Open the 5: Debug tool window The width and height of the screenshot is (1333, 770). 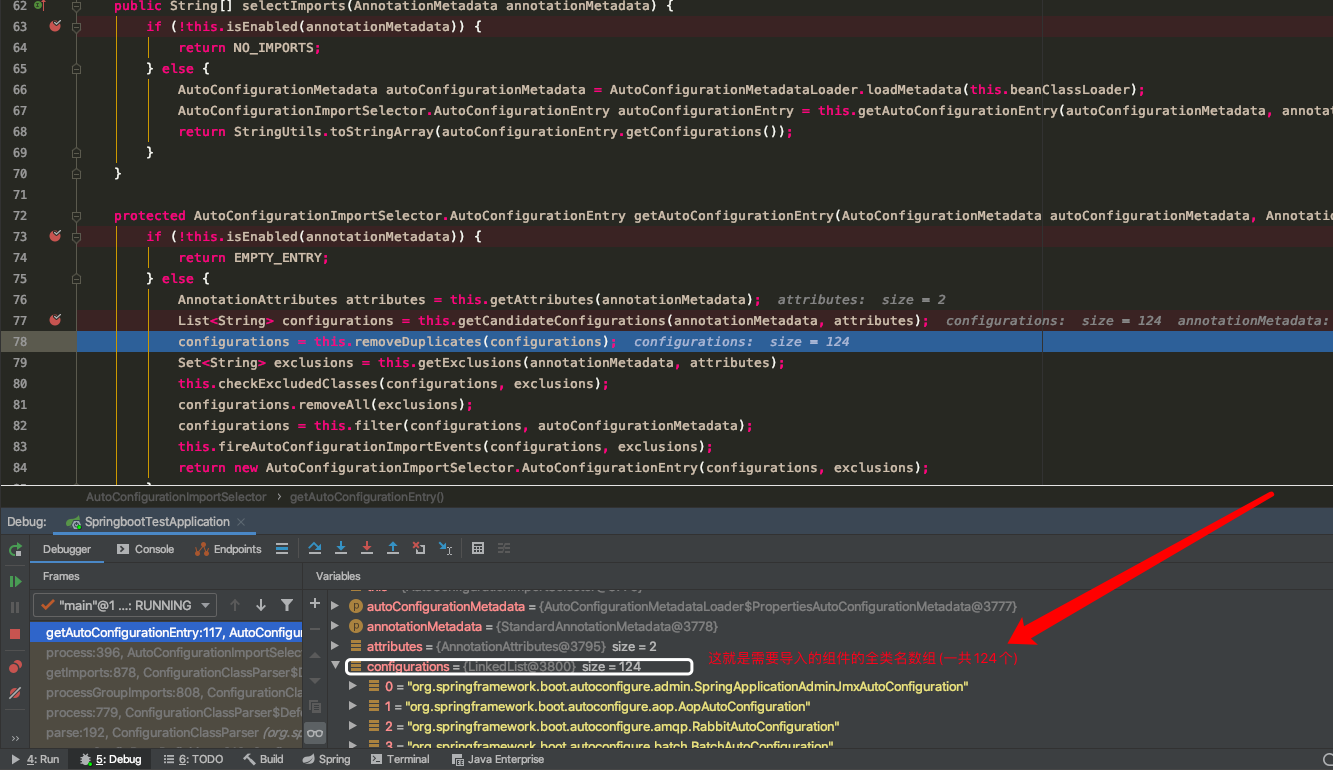click(111, 760)
